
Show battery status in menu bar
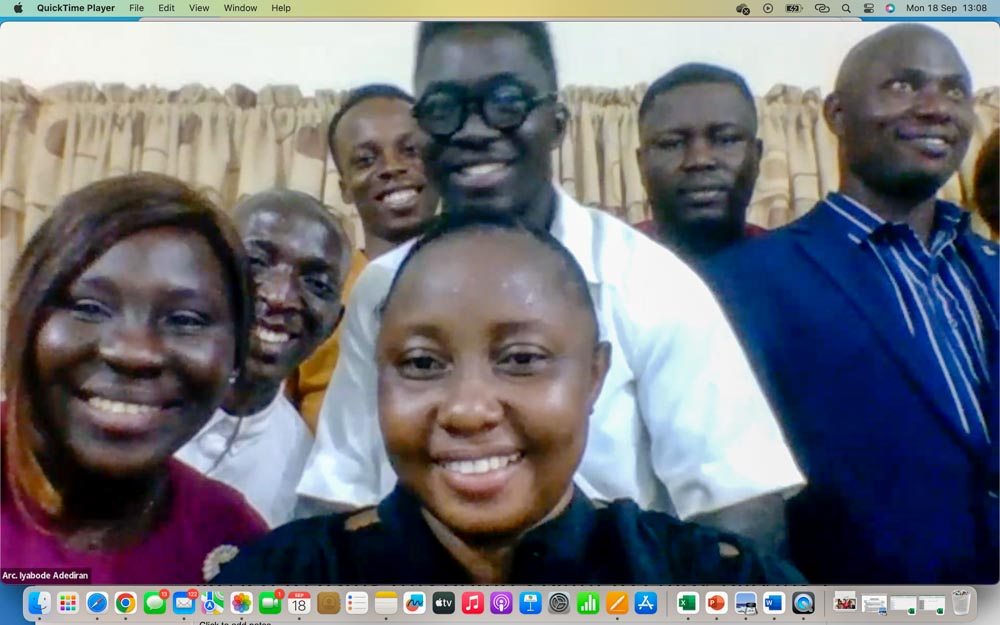[794, 8]
